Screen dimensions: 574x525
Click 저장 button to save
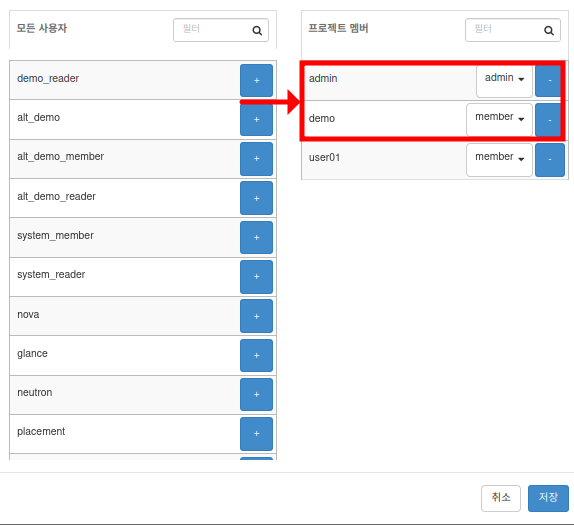click(x=548, y=498)
